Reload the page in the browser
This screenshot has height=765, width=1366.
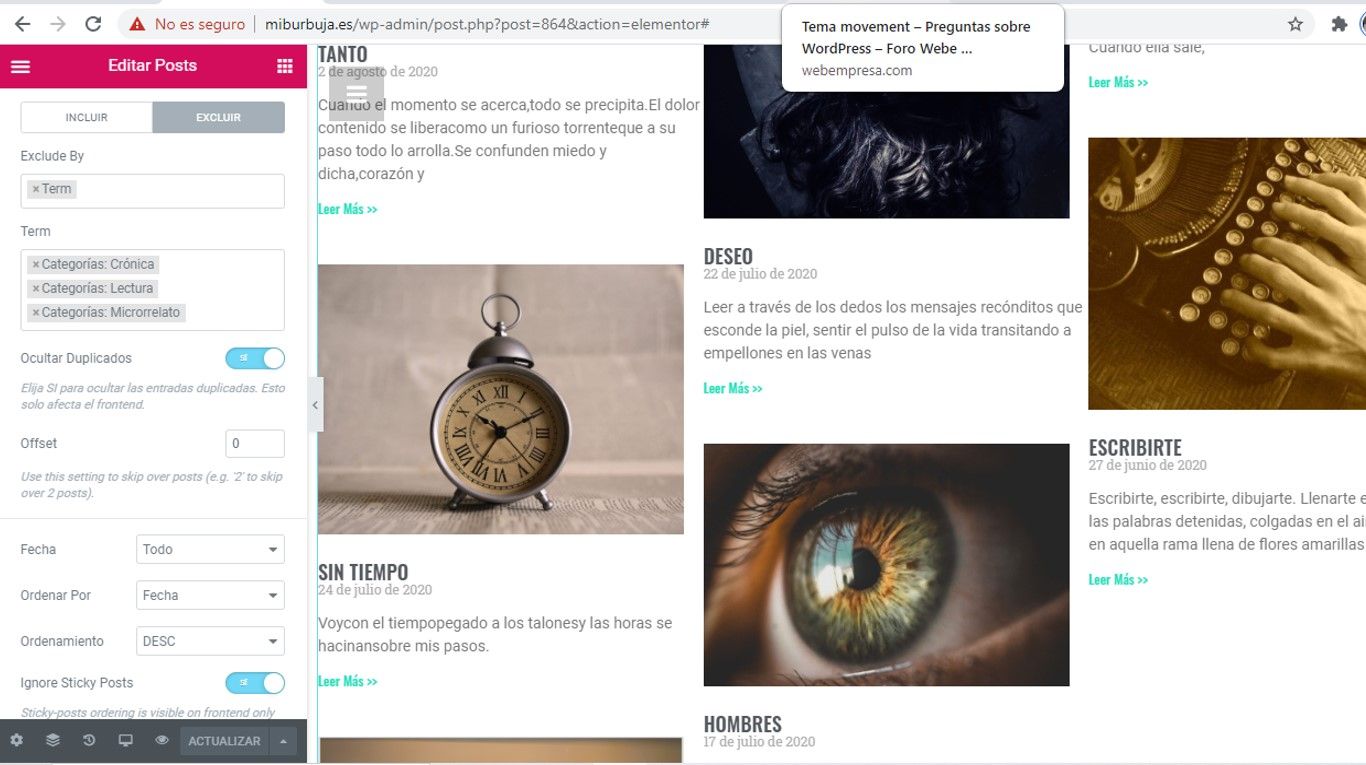pyautogui.click(x=93, y=24)
